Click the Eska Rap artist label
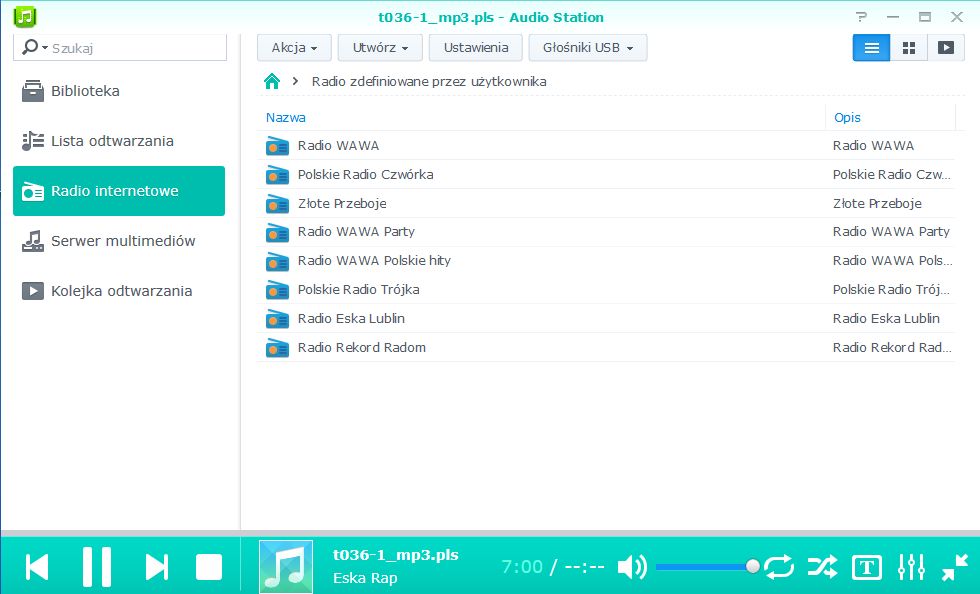The width and height of the screenshot is (980, 594). 365,578
